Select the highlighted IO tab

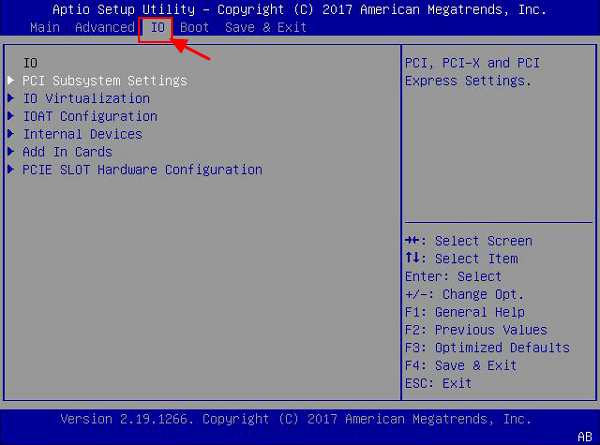click(x=157, y=27)
